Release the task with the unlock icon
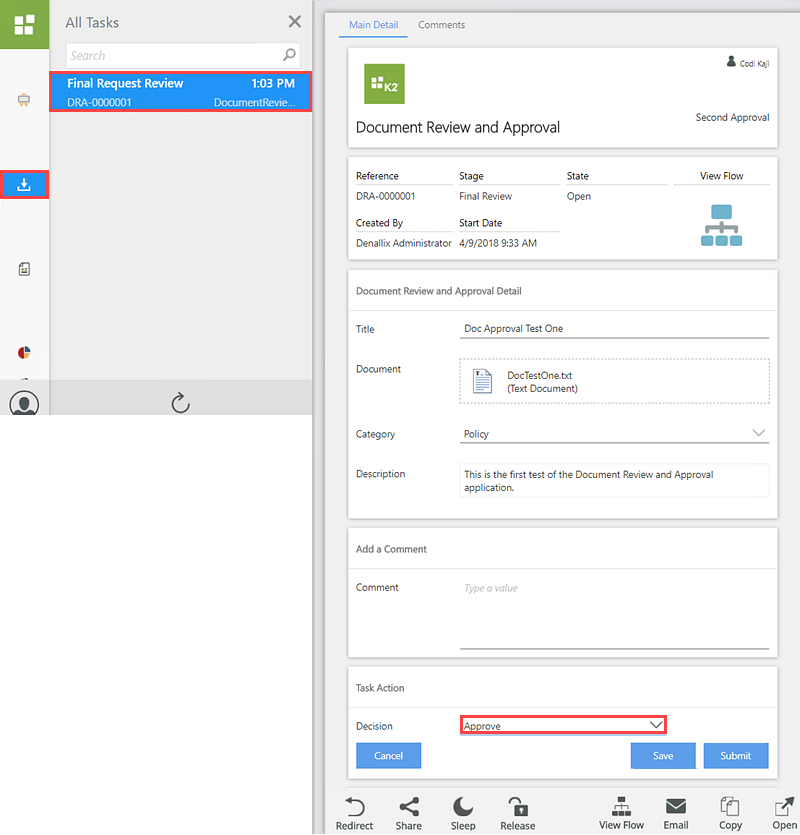Image resolution: width=800 pixels, height=835 pixels. 517,807
